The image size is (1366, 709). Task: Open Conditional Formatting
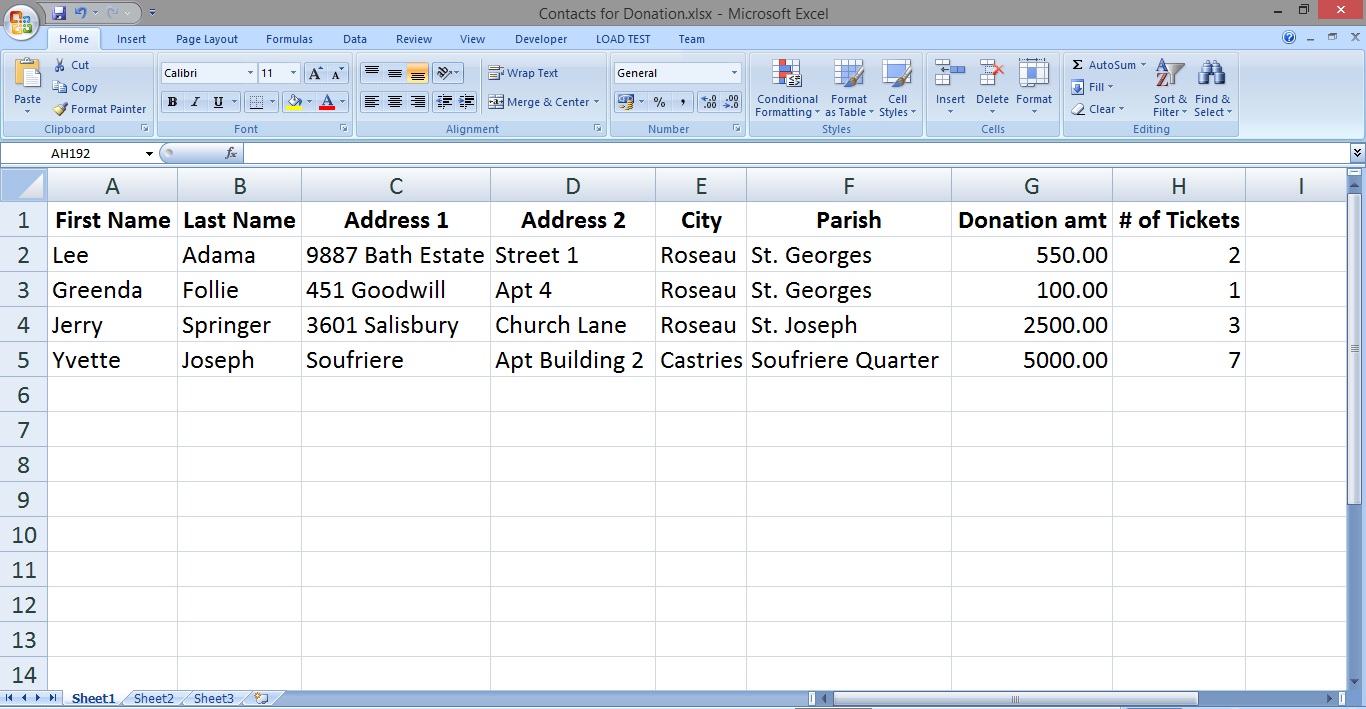[787, 88]
